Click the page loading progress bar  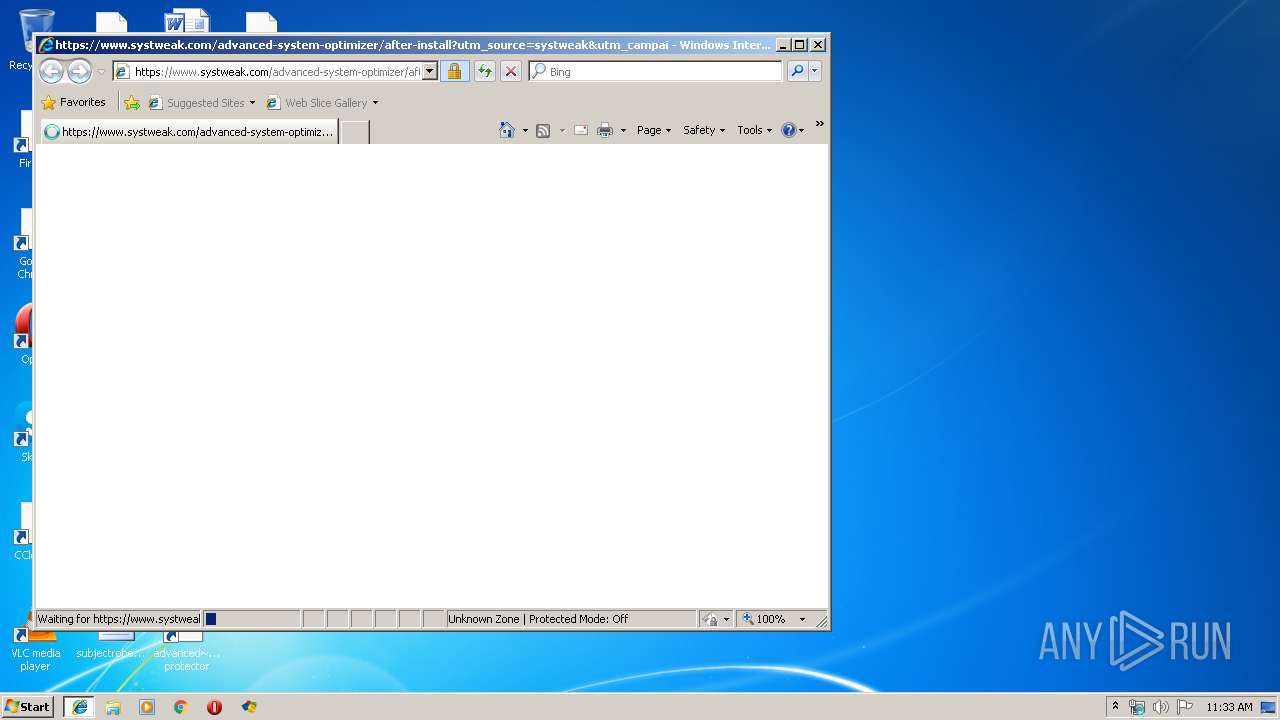[251, 619]
